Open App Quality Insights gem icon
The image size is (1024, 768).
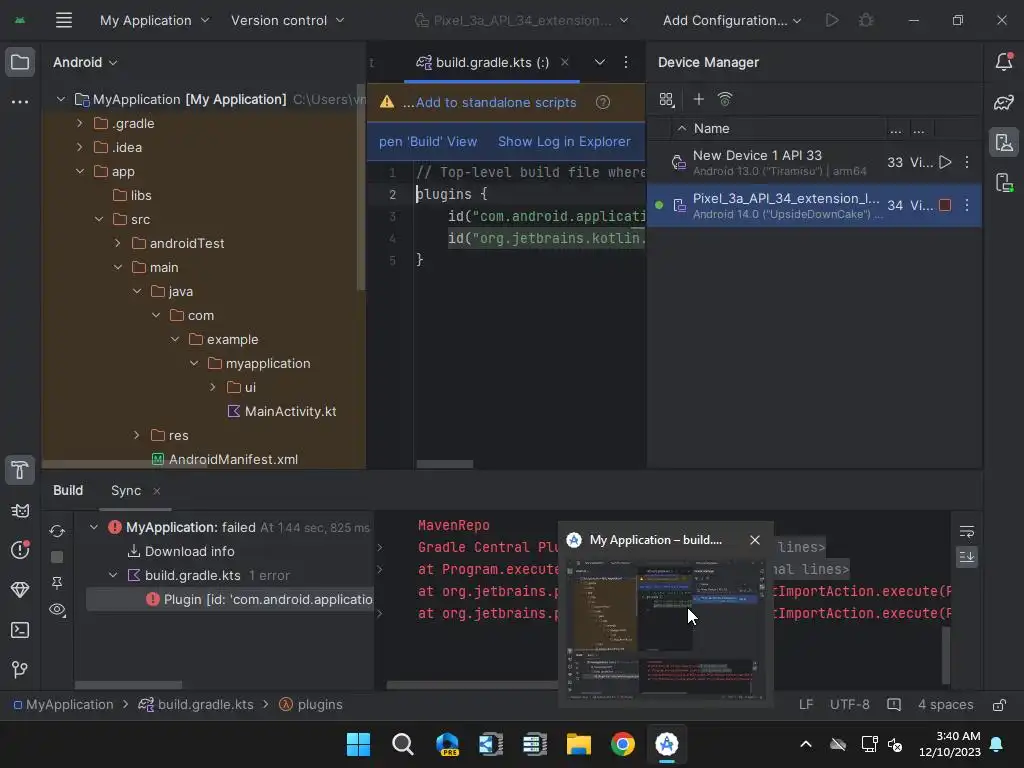click(x=20, y=590)
